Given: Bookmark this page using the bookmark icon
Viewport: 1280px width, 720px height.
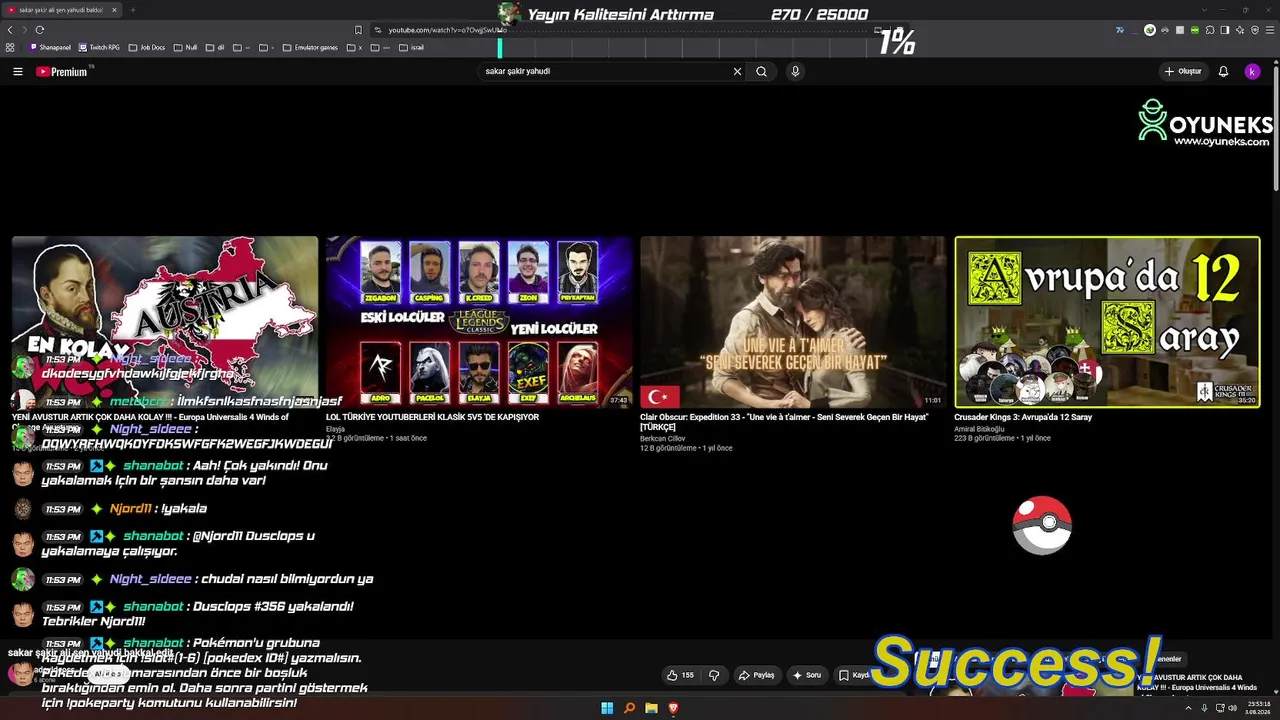Looking at the screenshot, I should pos(358,30).
